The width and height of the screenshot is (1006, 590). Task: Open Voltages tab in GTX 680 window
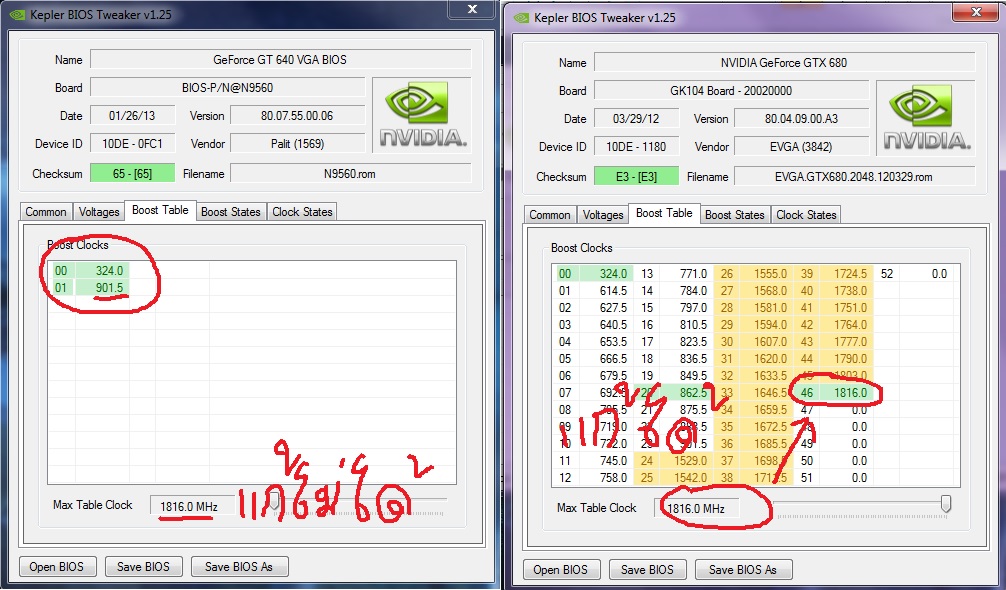click(603, 215)
